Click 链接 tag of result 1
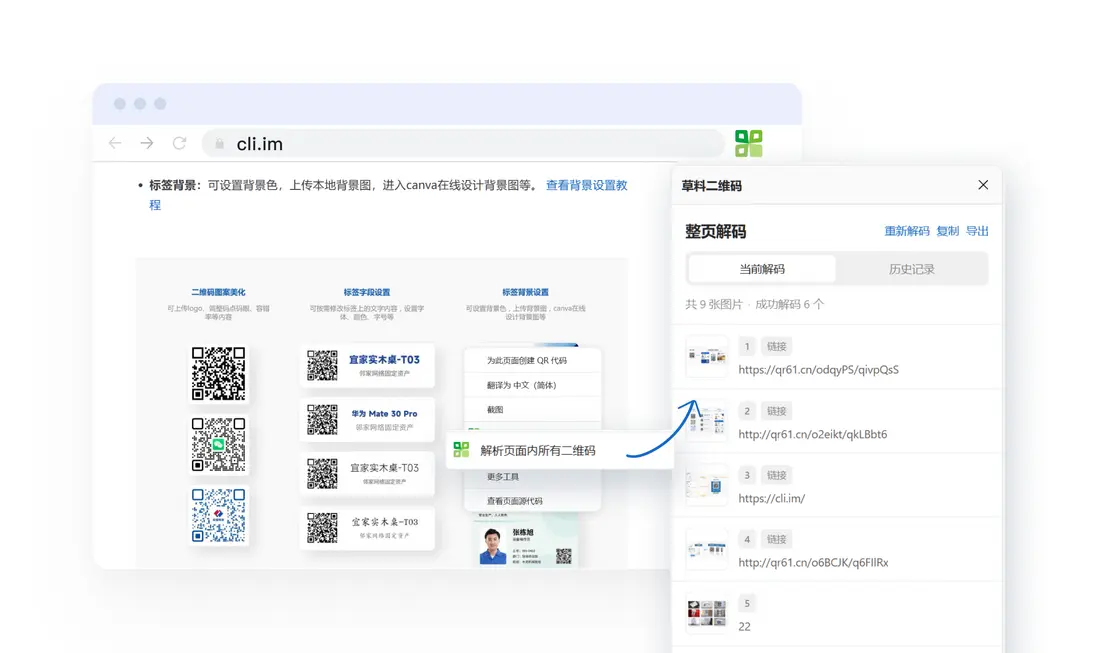The height and width of the screenshot is (653, 1098). 777,346
